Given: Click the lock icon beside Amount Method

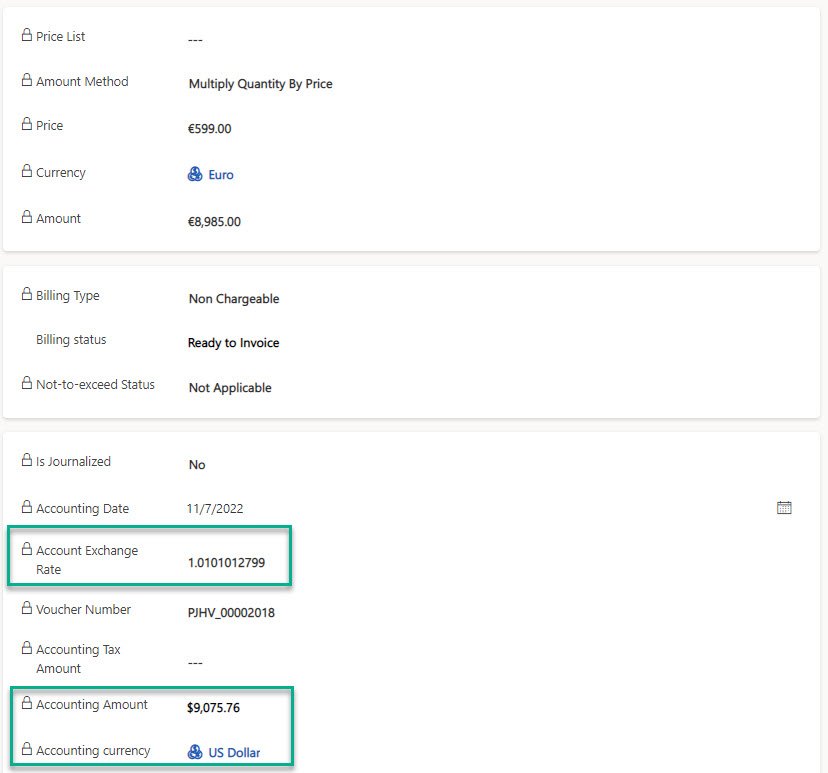Looking at the screenshot, I should pyautogui.click(x=27, y=81).
